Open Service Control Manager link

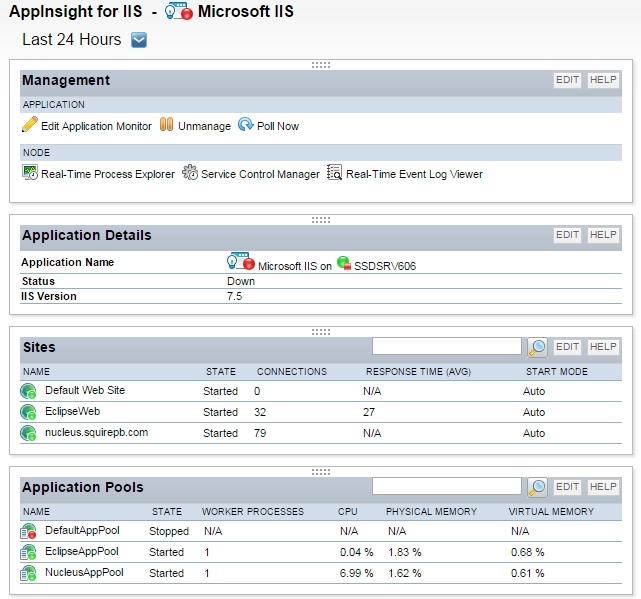[x=260, y=174]
